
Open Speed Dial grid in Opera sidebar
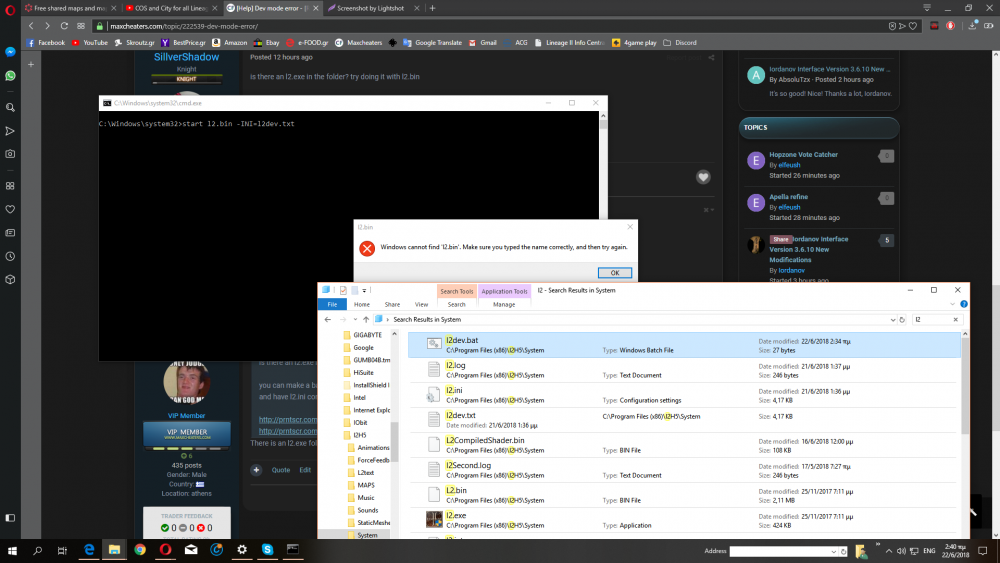[10, 186]
